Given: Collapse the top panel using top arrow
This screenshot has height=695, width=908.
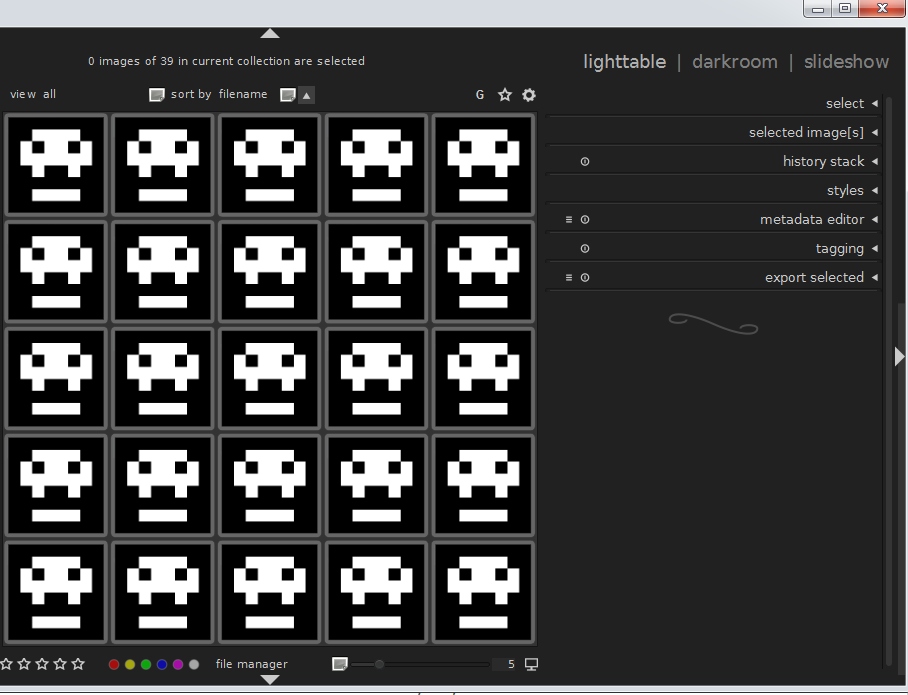Looking at the screenshot, I should (270, 34).
